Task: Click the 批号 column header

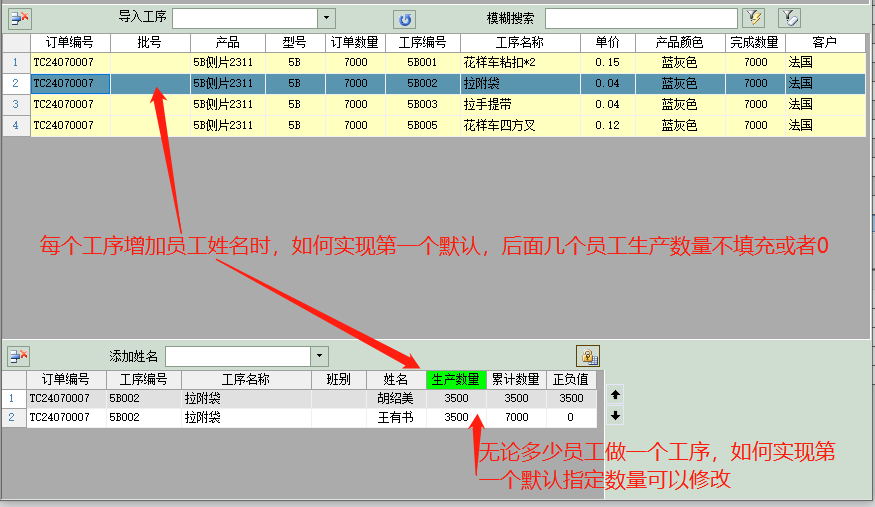Action: click(150, 42)
